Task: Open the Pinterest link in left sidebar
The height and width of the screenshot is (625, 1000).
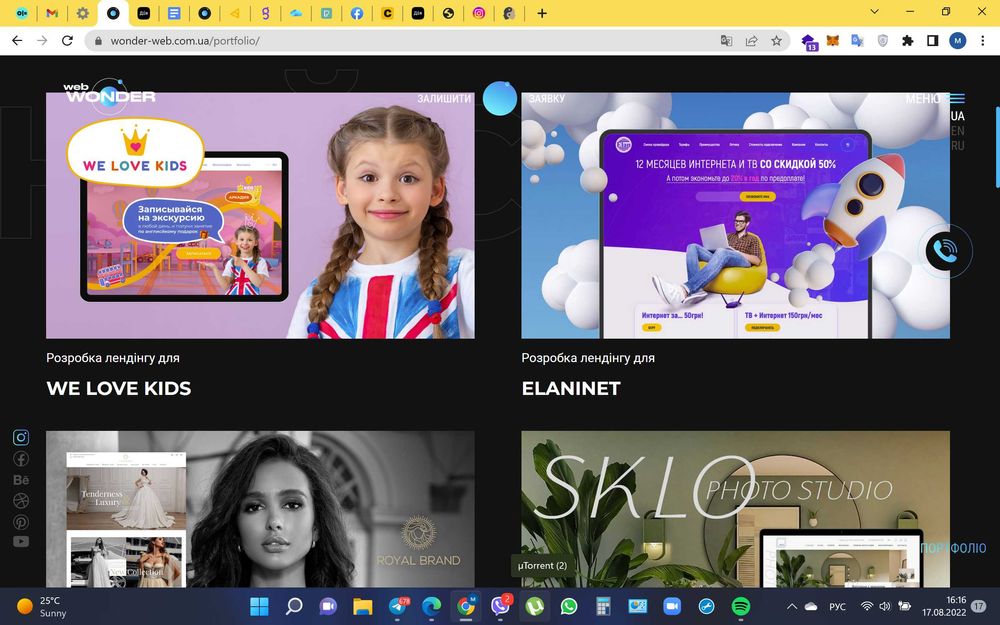Action: coord(21,522)
